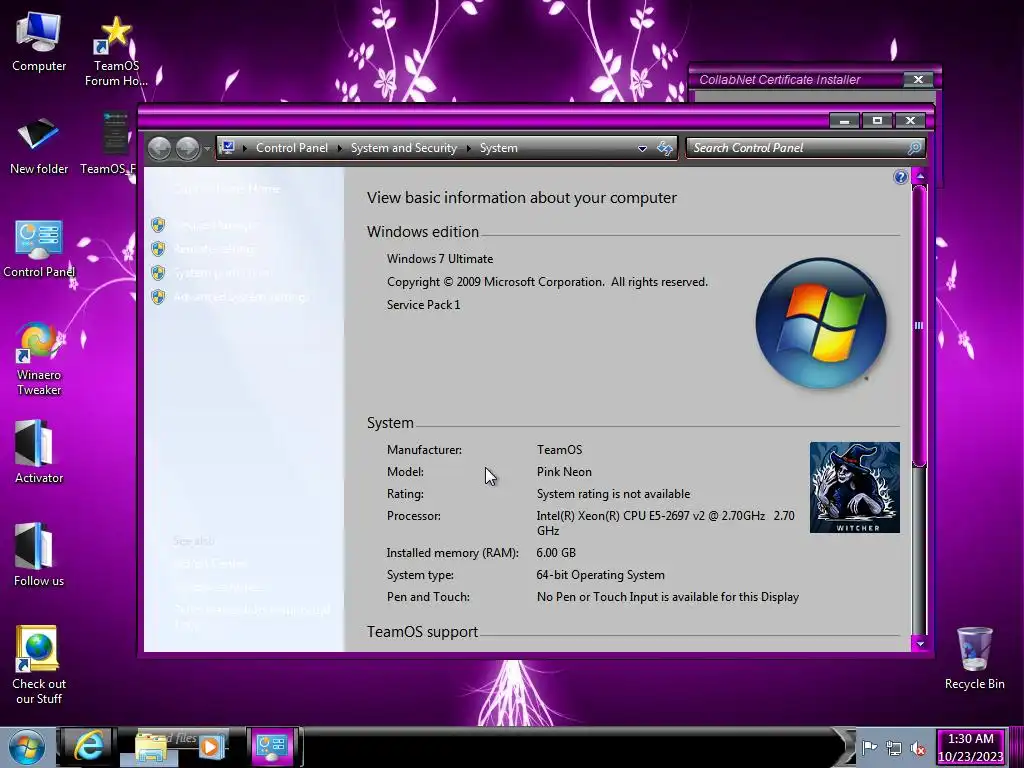1024x768 pixels.
Task: Select System breadcrumb
Action: click(498, 148)
